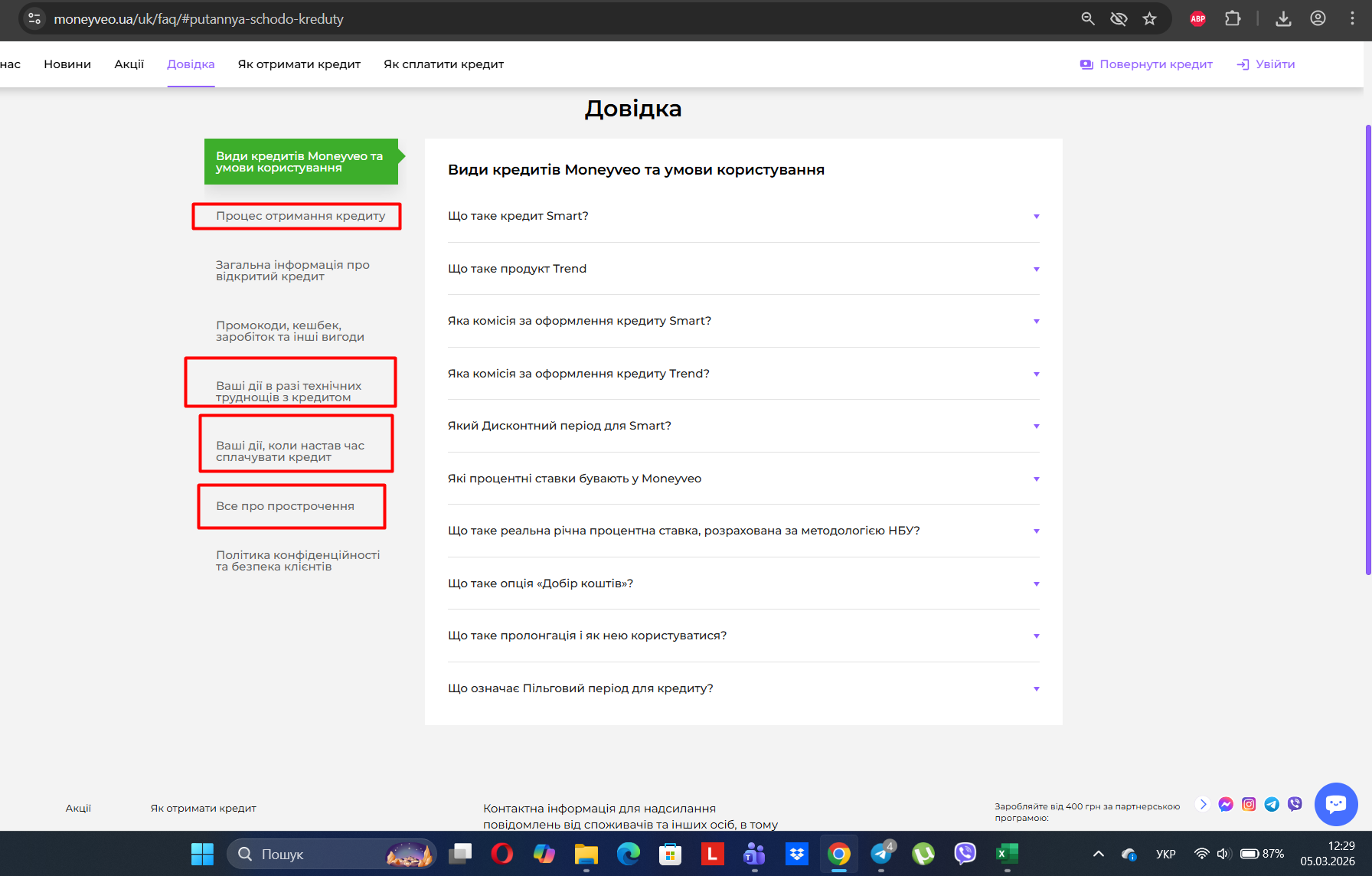
Task: Select 'Ваші дії, коли настав час сплачувати кредит'
Action: [x=290, y=451]
